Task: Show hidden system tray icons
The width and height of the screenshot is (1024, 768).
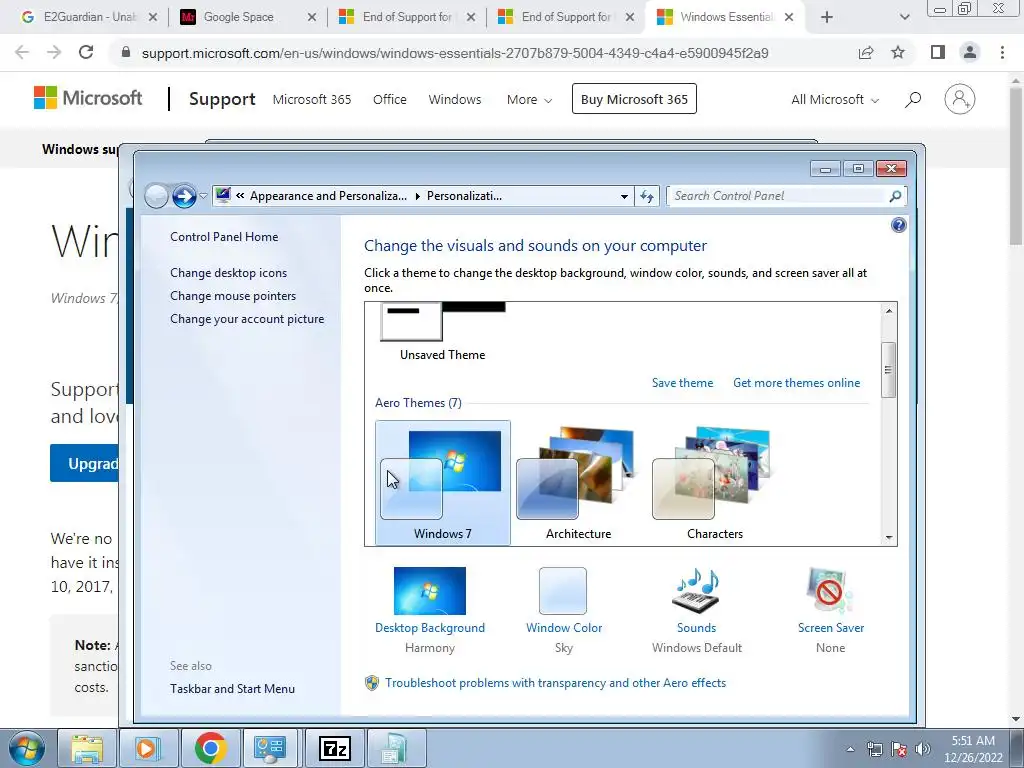Action: pos(850,749)
